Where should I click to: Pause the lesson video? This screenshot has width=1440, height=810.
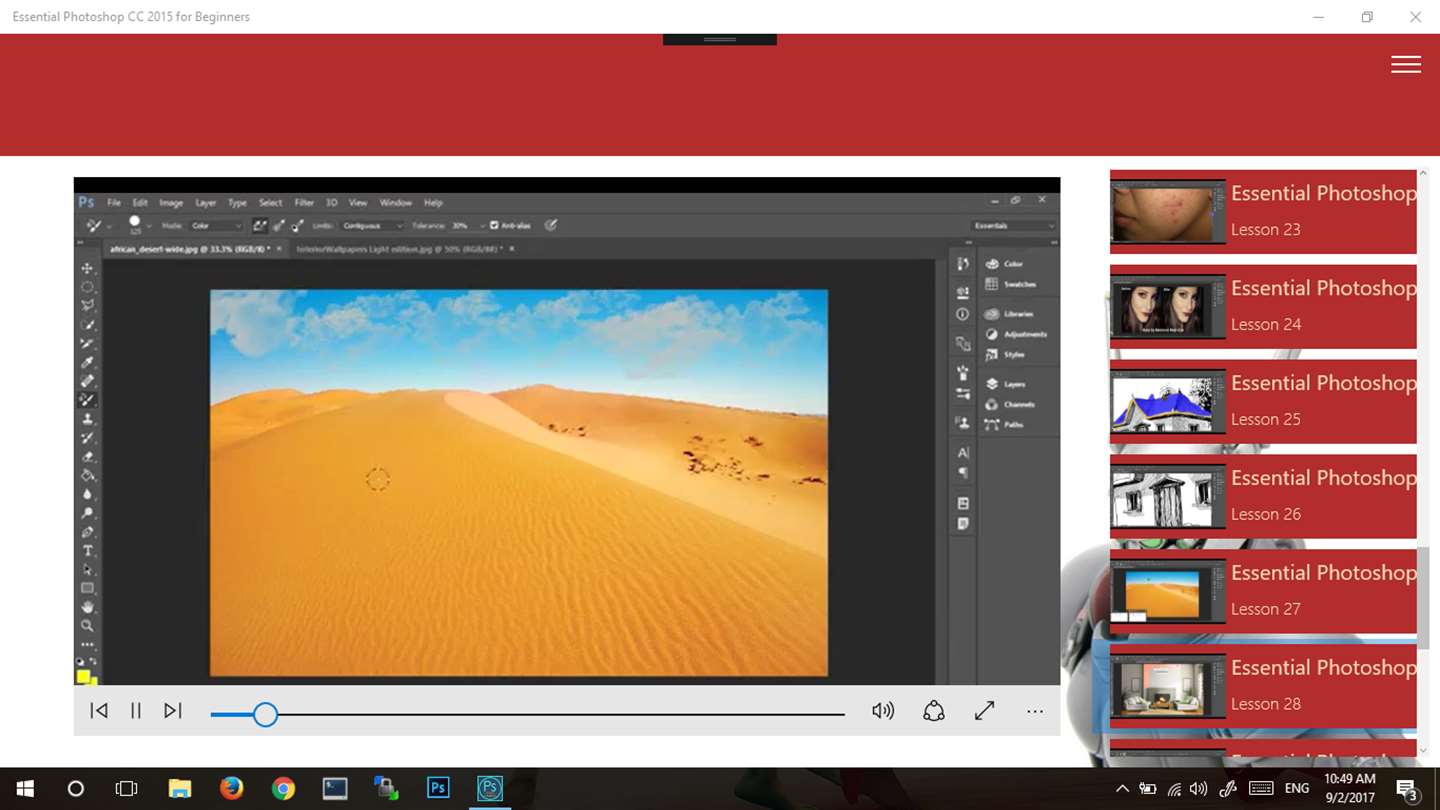pyautogui.click(x=136, y=711)
